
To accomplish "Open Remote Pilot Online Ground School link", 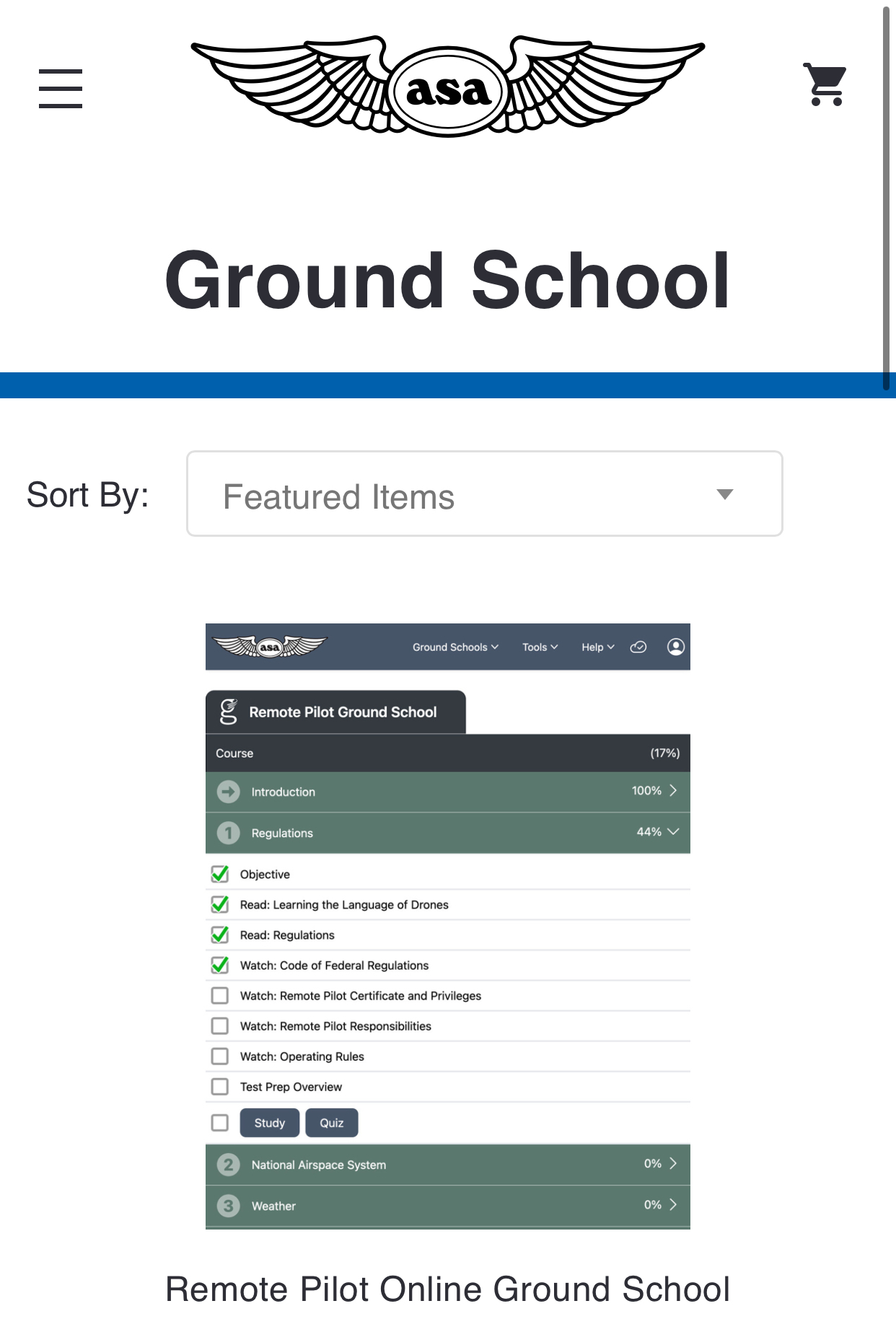I will click(x=448, y=1289).
